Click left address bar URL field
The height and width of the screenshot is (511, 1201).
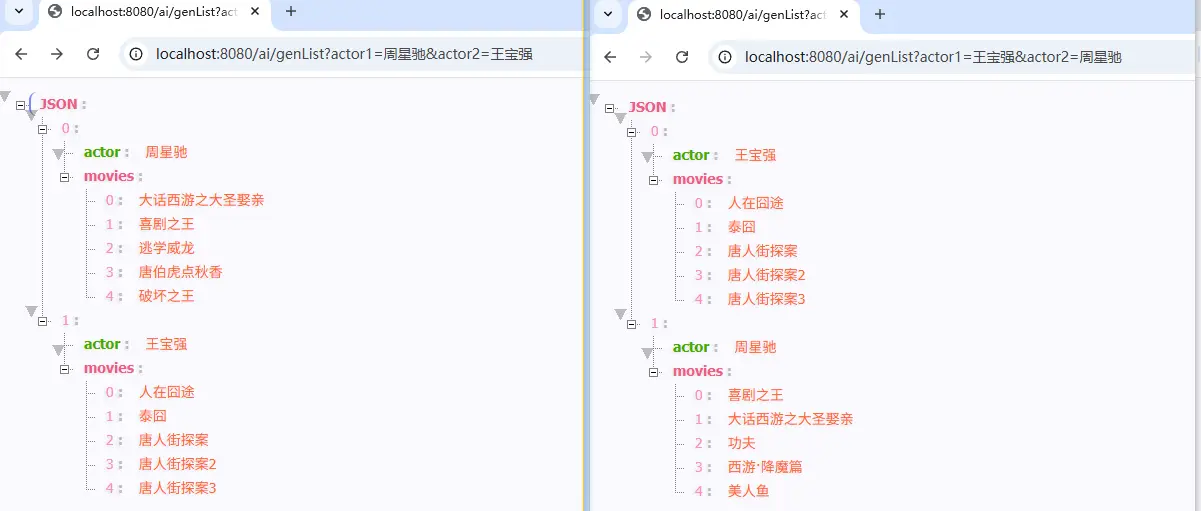345,54
